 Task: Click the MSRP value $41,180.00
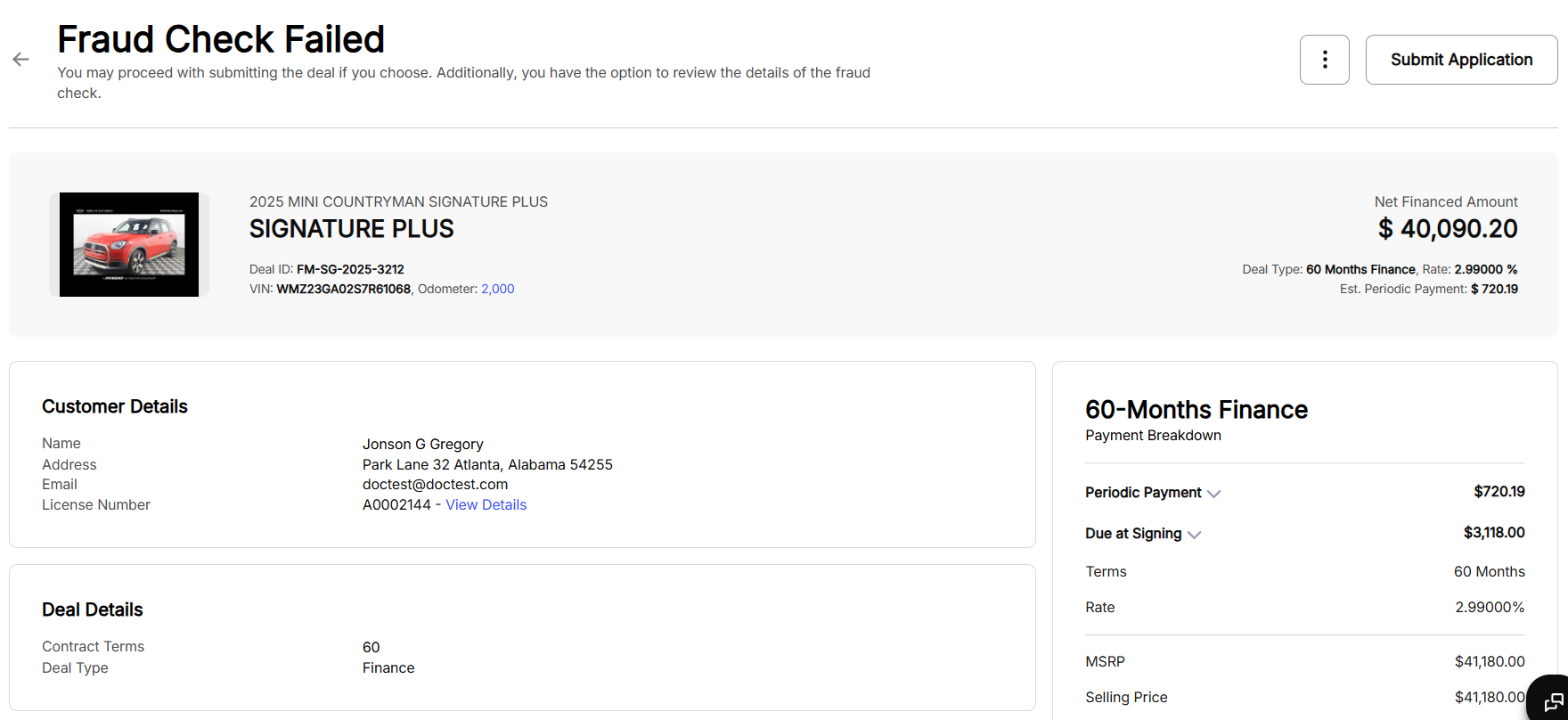(1489, 661)
